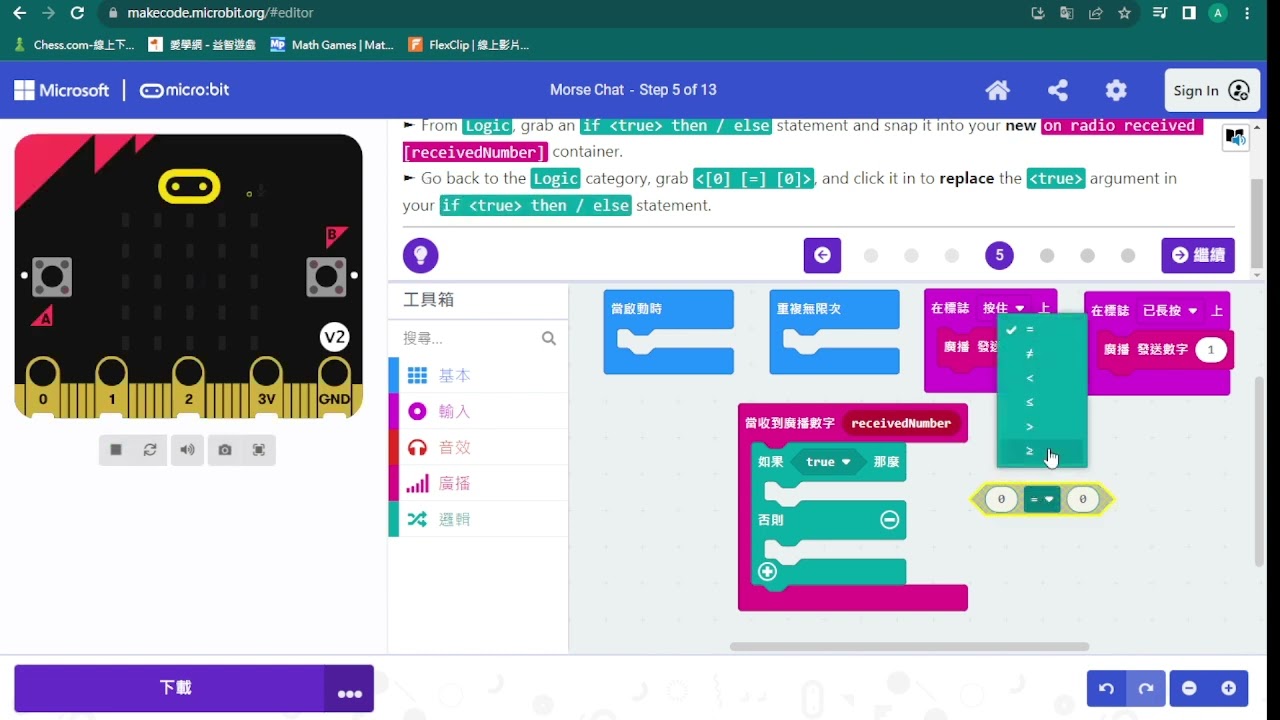
Task: Open the FlexClip bookmark
Action: click(468, 45)
